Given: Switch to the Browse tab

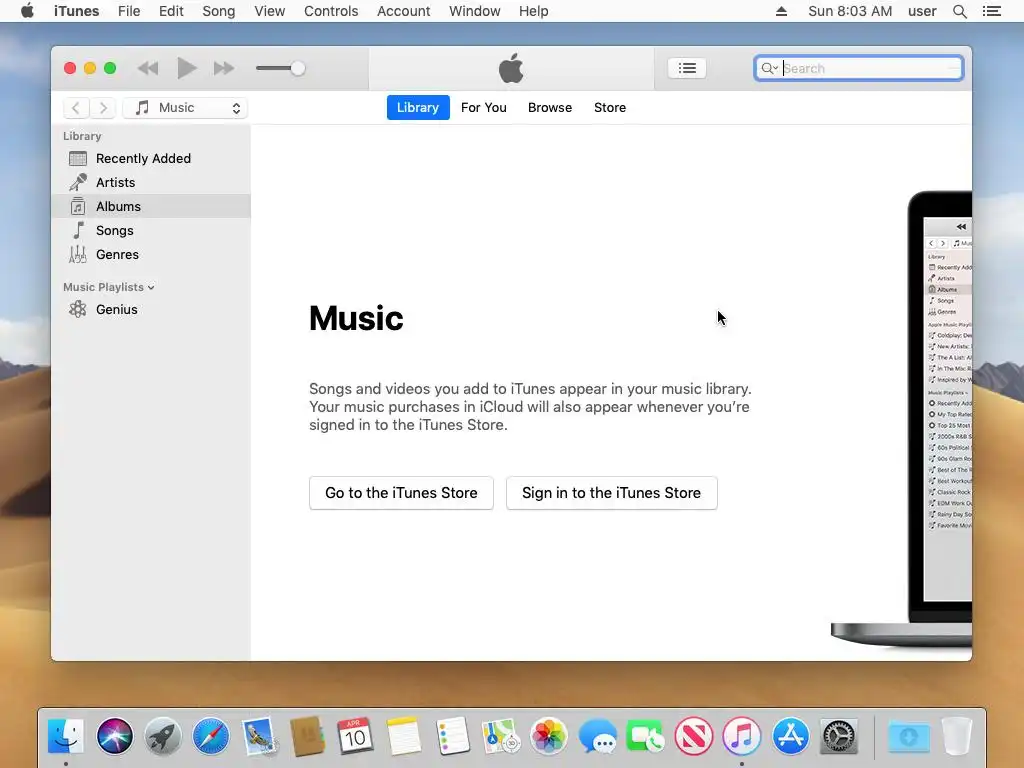Looking at the screenshot, I should (550, 108).
